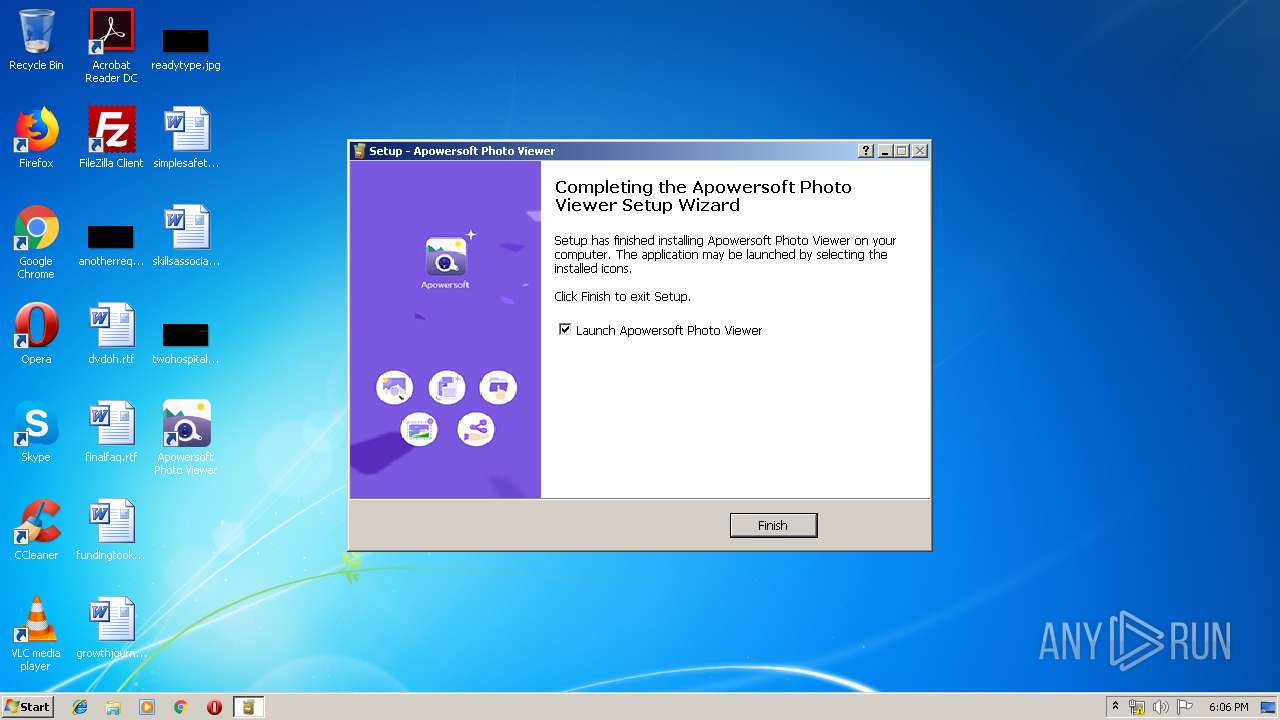Select readytype.jpg file on desktop
1280x720 pixels.
(185, 48)
